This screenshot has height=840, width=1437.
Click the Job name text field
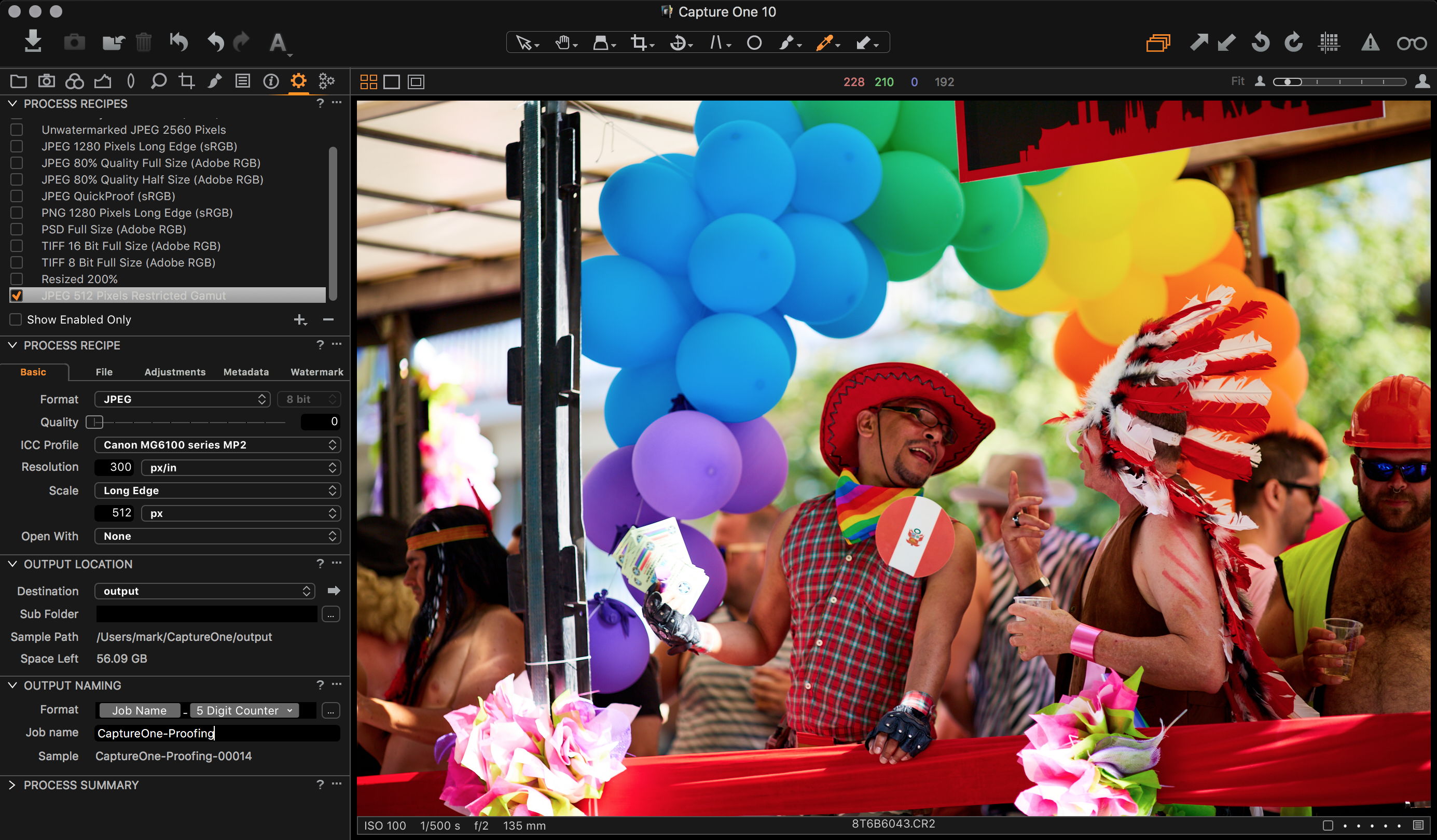217,733
